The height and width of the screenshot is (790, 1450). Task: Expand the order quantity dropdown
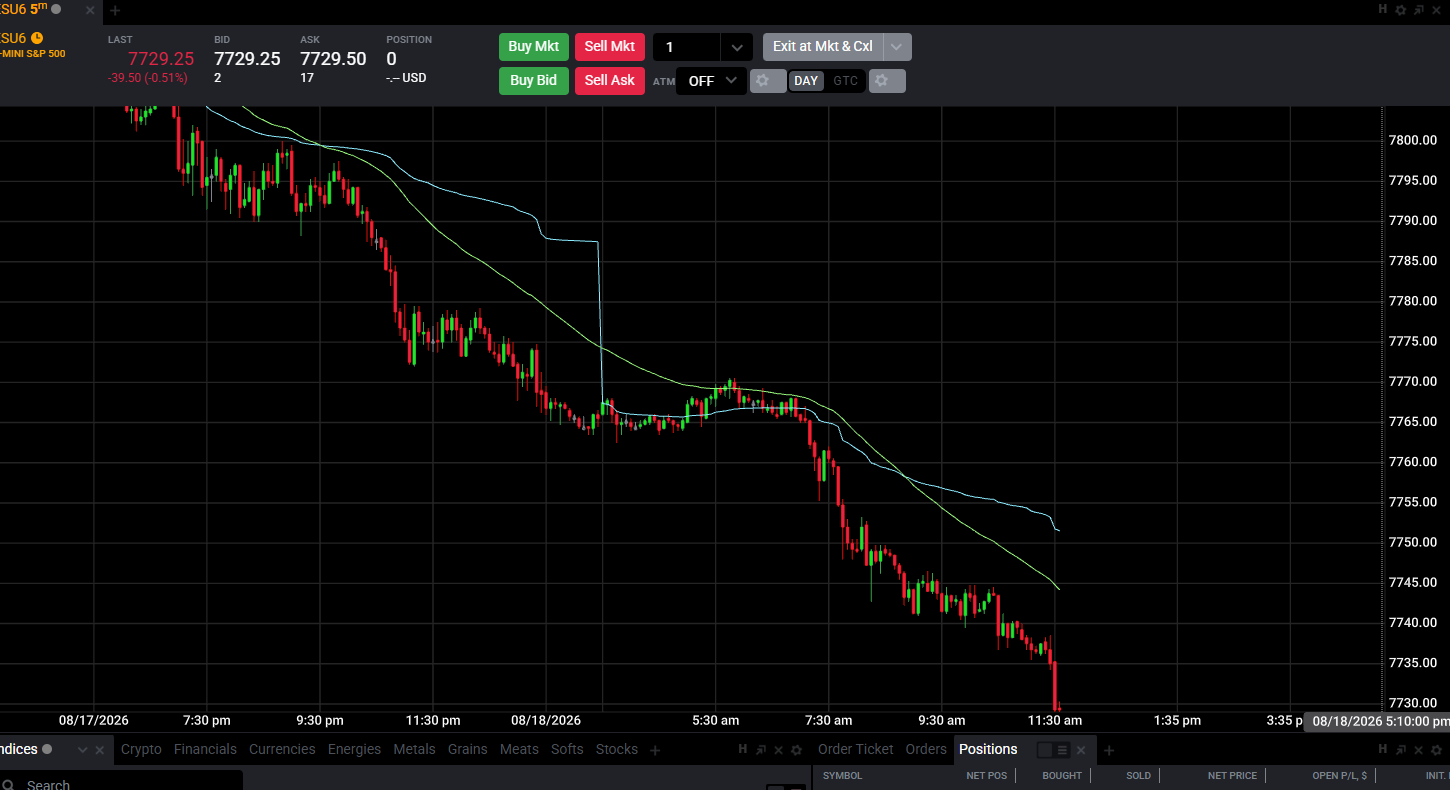(x=736, y=47)
